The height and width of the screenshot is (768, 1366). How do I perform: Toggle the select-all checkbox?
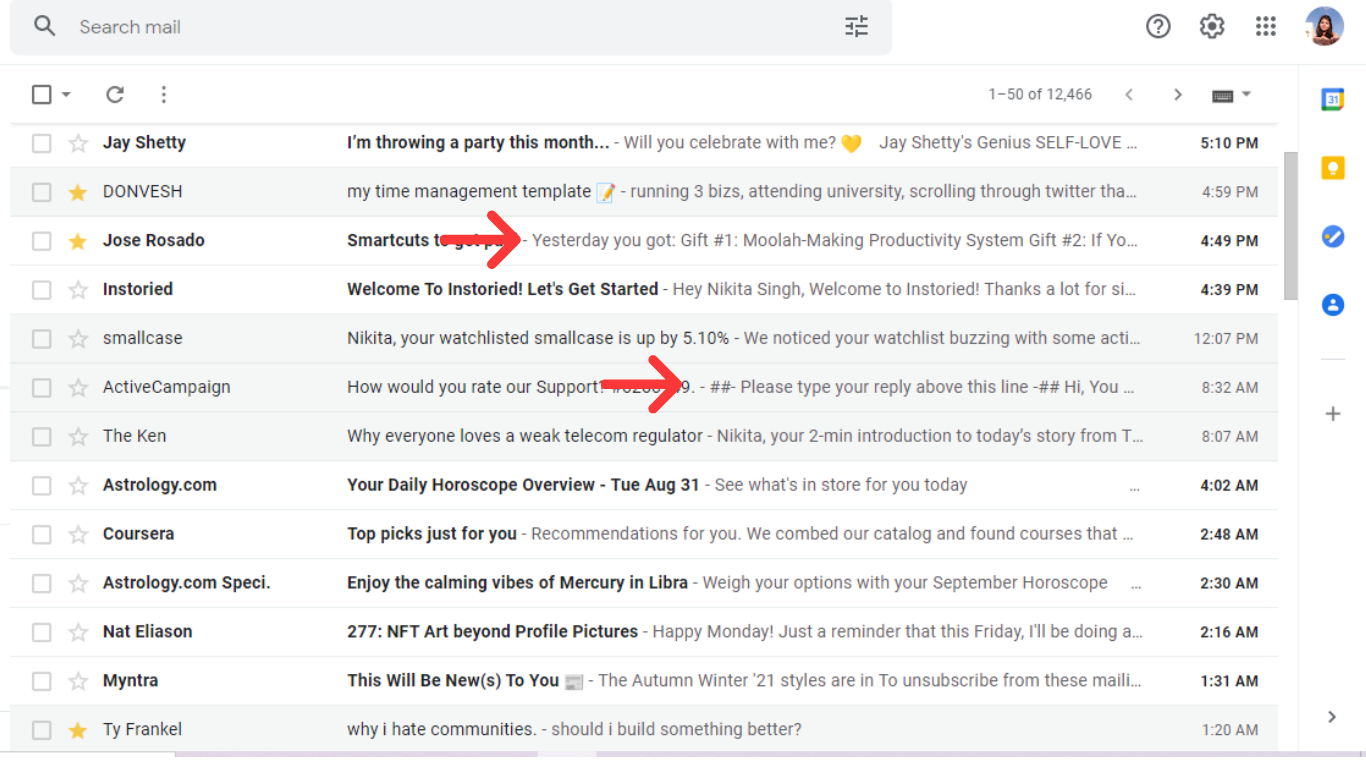41,94
